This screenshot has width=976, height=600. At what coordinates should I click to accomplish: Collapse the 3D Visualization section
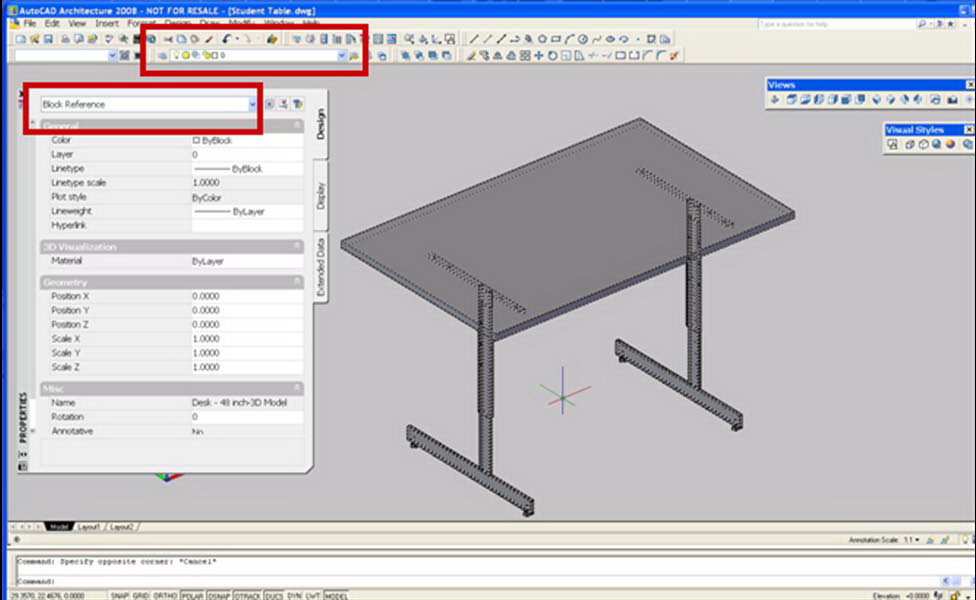(x=297, y=246)
